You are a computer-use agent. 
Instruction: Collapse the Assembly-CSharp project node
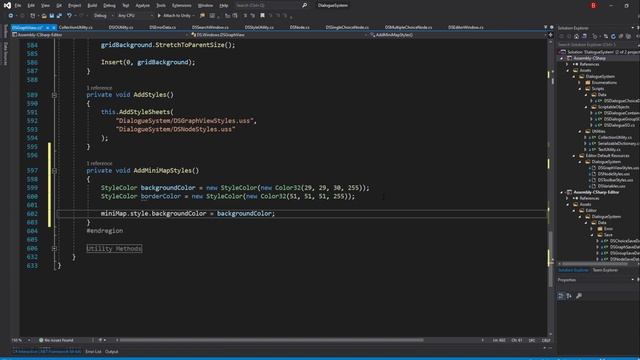point(562,58)
